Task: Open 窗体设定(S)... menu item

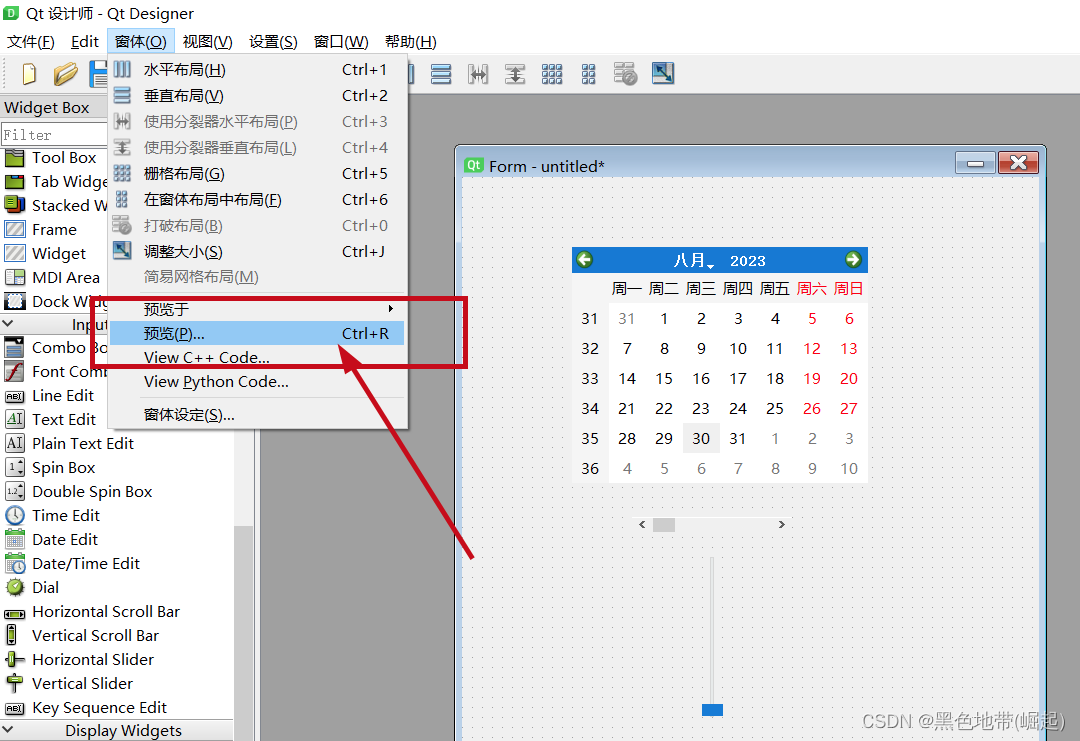Action: 257,415
